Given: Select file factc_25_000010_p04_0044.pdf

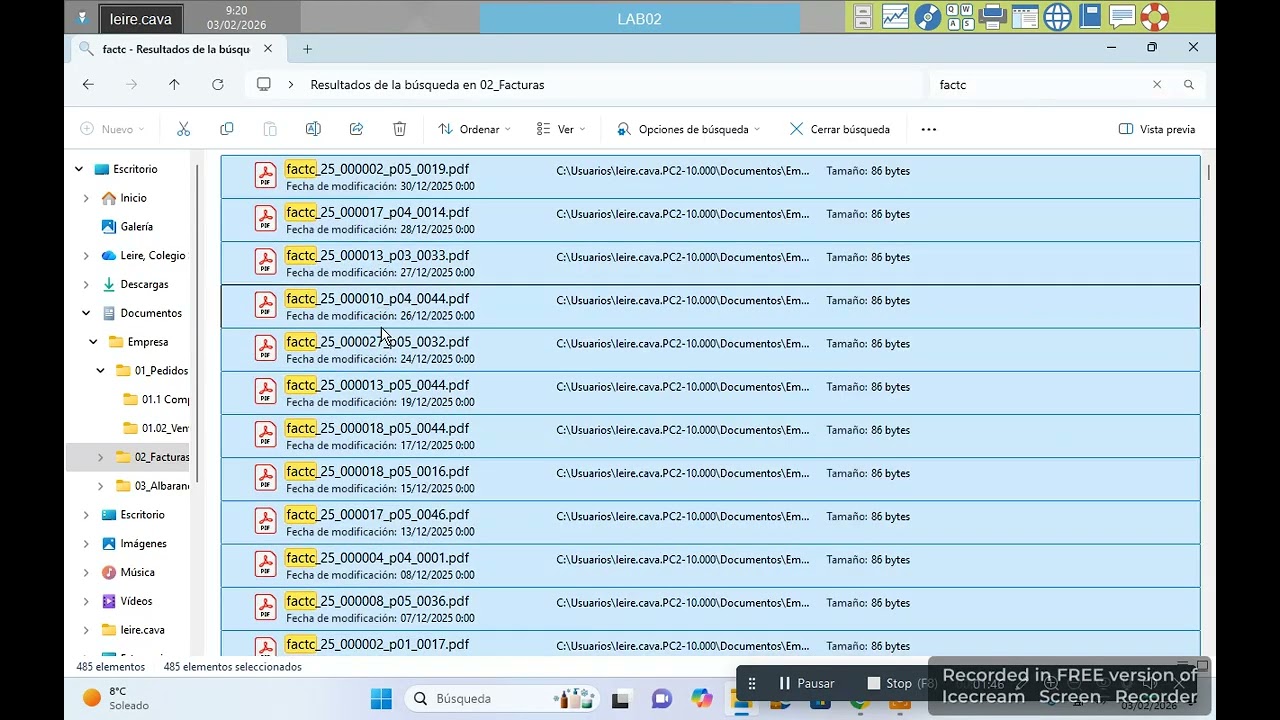Looking at the screenshot, I should click(711, 306).
